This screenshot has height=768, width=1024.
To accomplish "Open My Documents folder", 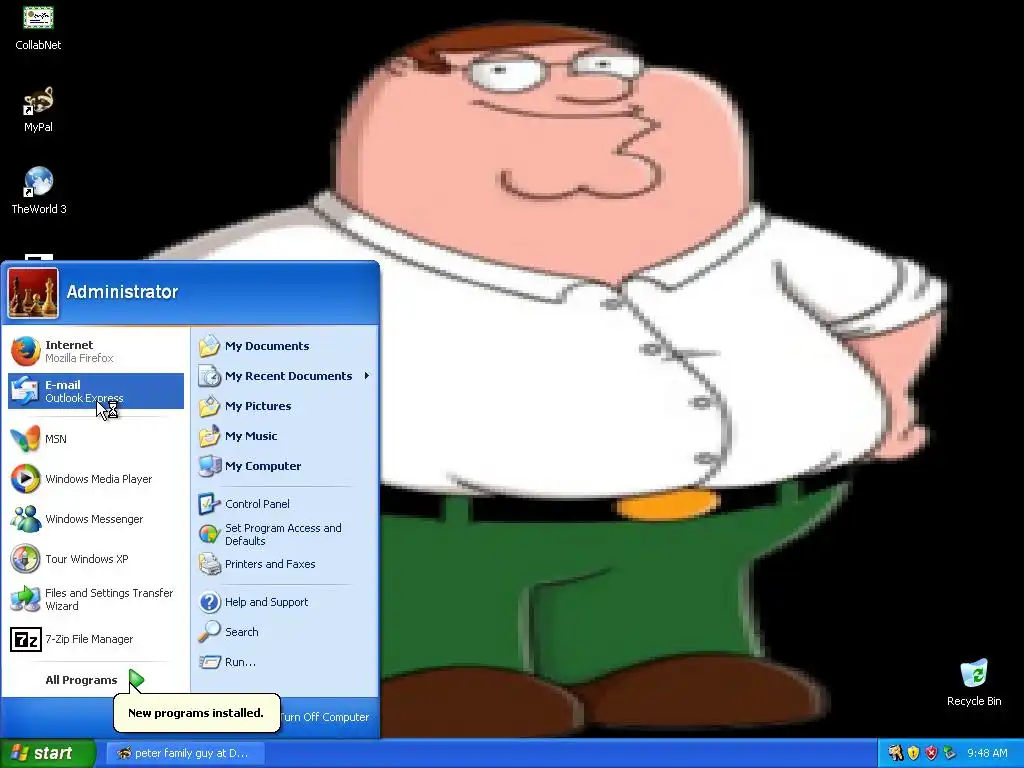I will pyautogui.click(x=284, y=346).
